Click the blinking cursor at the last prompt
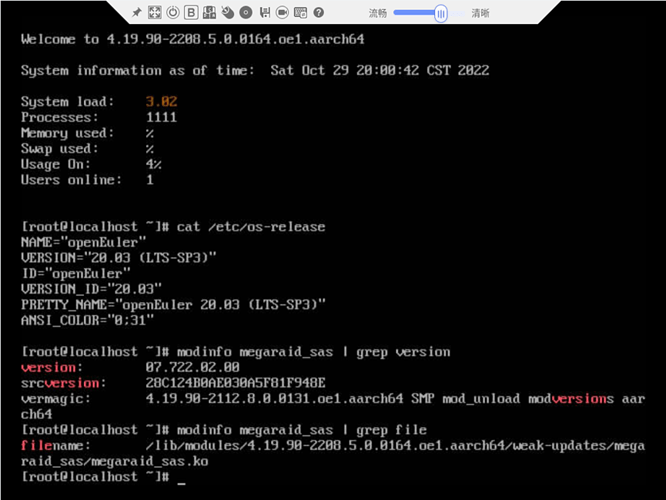Screen dimensions: 666x500 point(181,477)
